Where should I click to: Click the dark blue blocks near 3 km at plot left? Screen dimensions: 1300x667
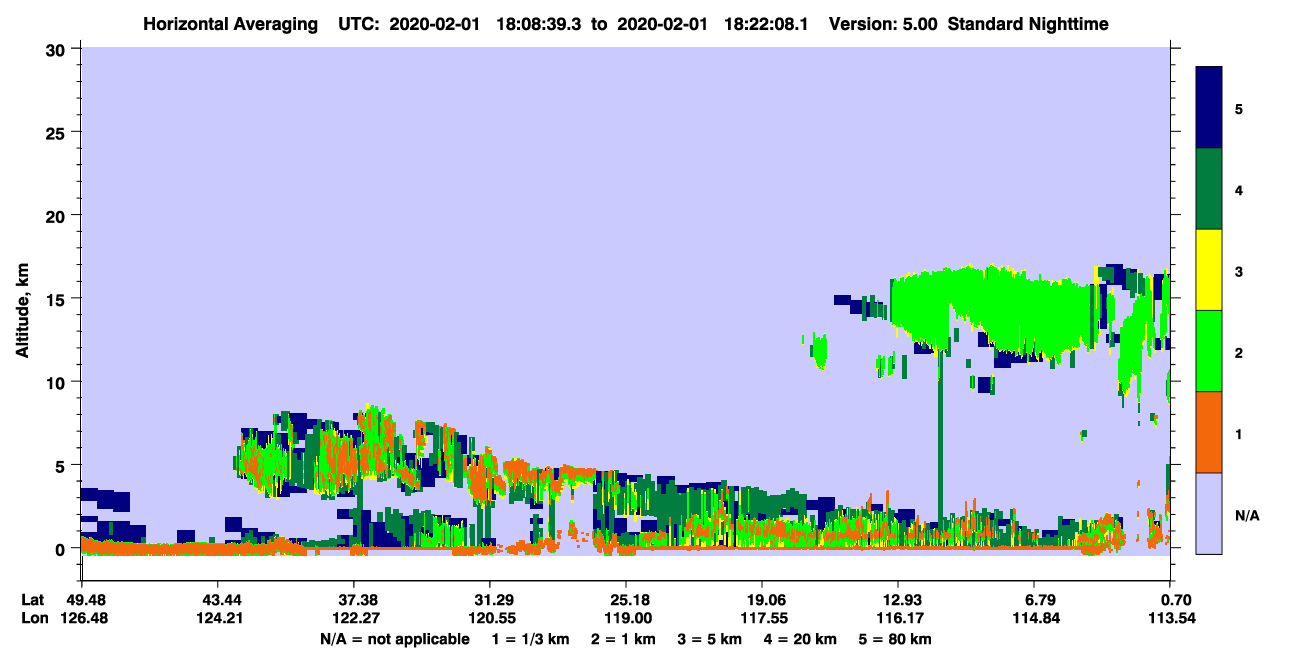[105, 499]
